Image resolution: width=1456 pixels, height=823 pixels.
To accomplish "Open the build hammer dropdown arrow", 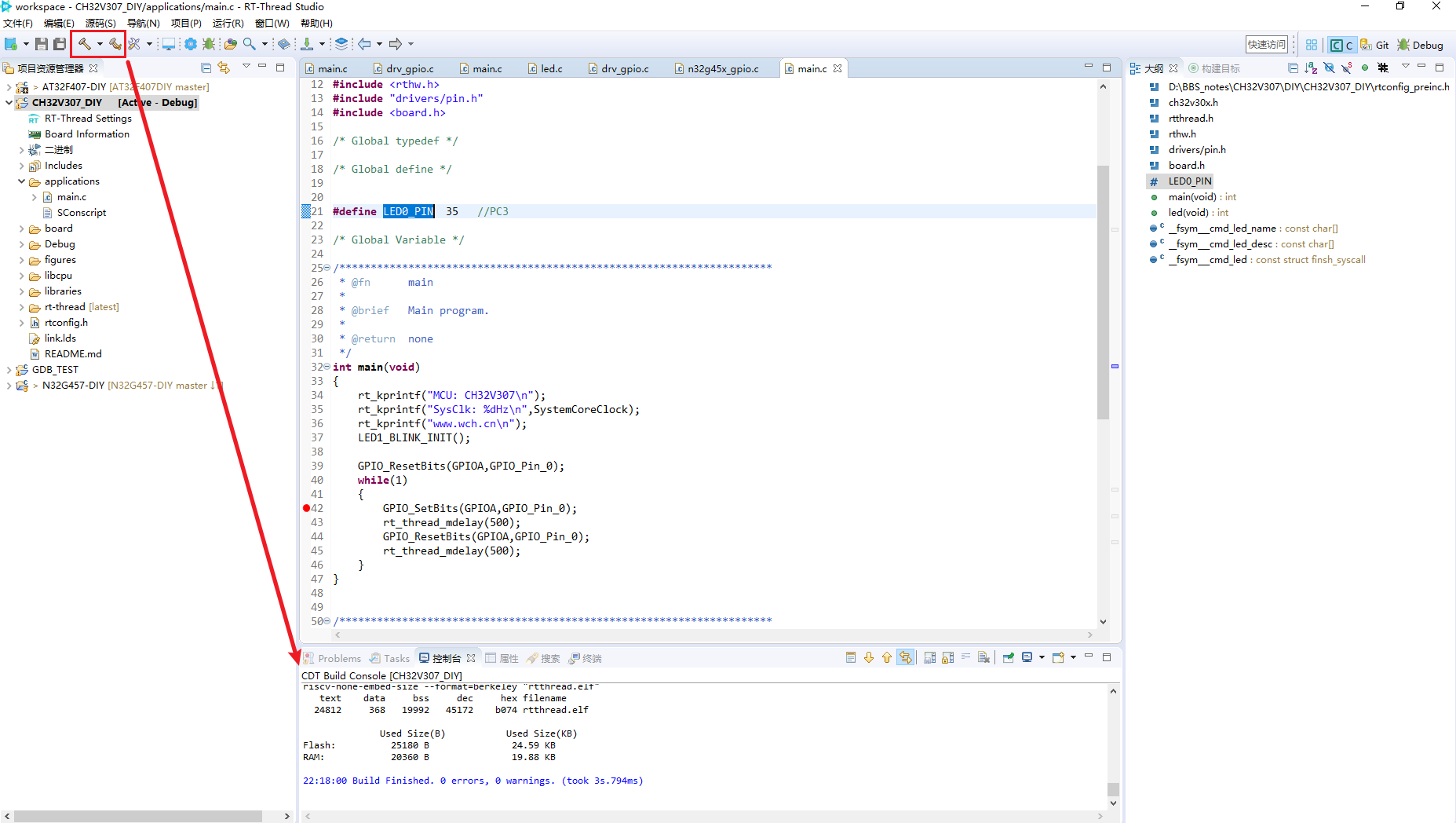I will (100, 44).
